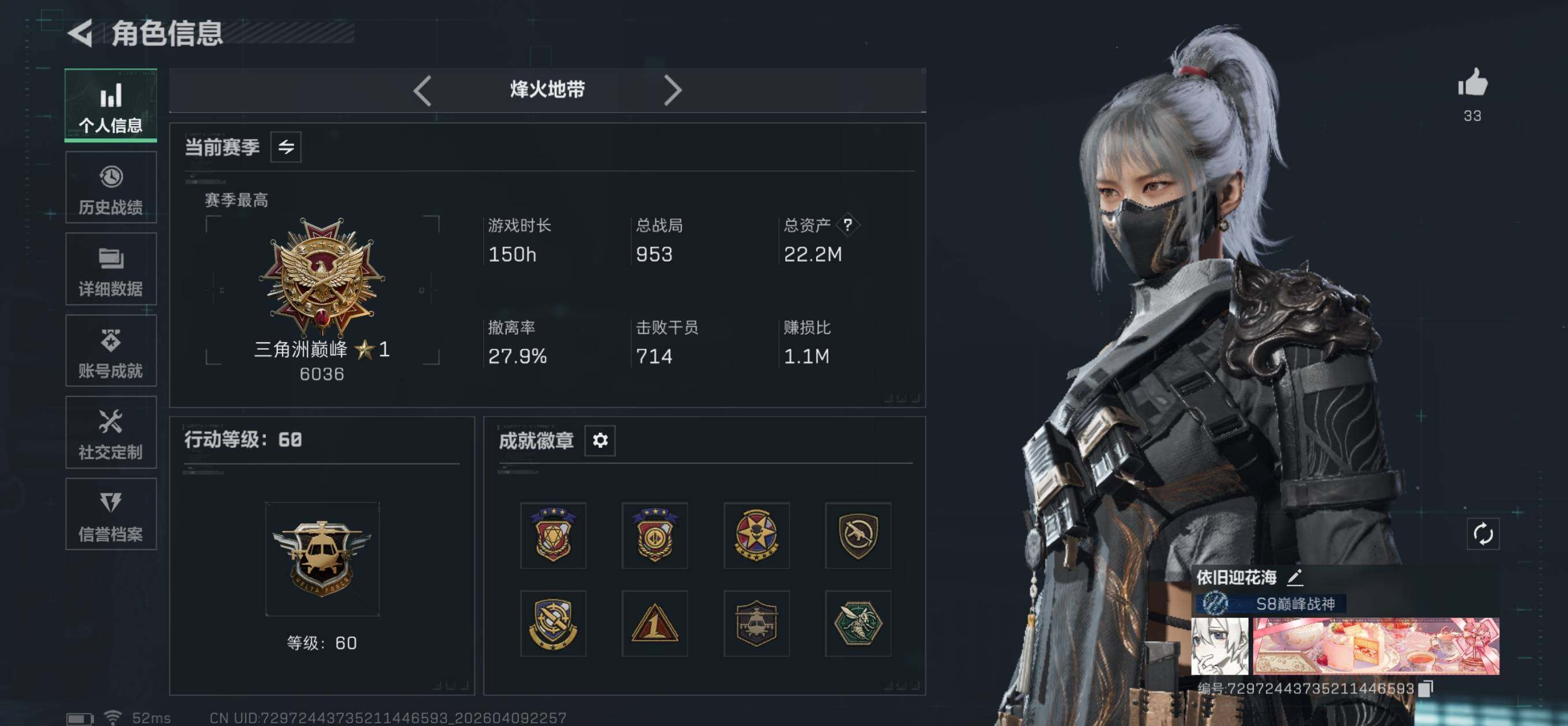Open achievement badge settings gear
The height and width of the screenshot is (726, 1568).
point(600,440)
